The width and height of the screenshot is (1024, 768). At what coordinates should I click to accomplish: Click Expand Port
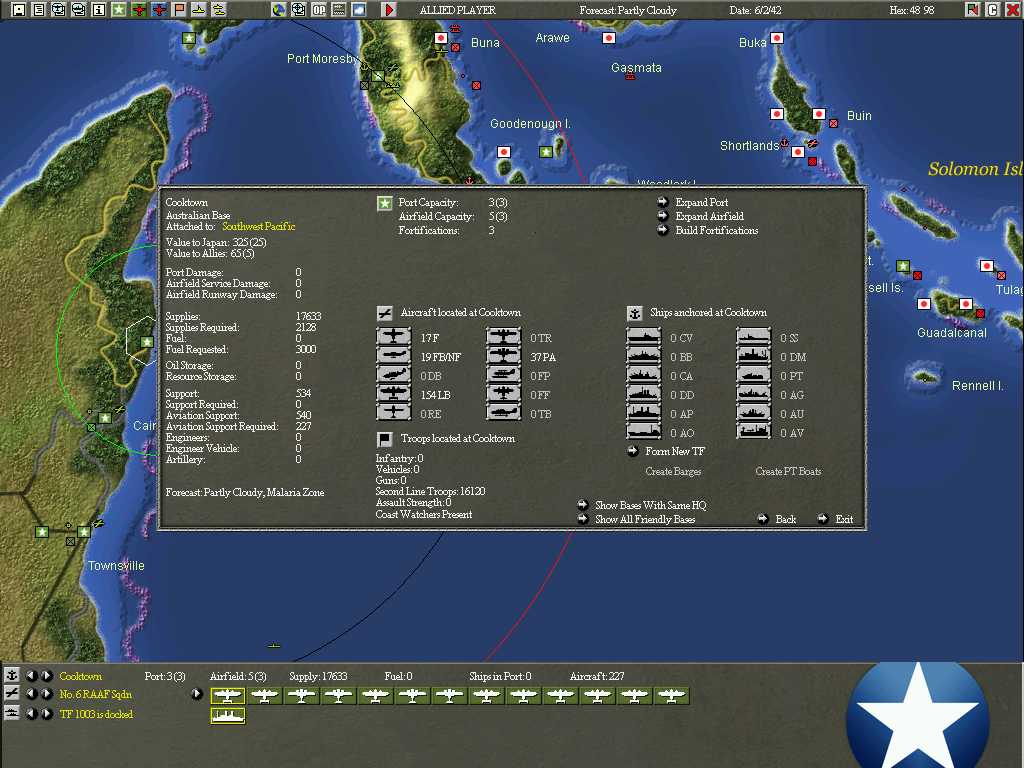point(701,202)
